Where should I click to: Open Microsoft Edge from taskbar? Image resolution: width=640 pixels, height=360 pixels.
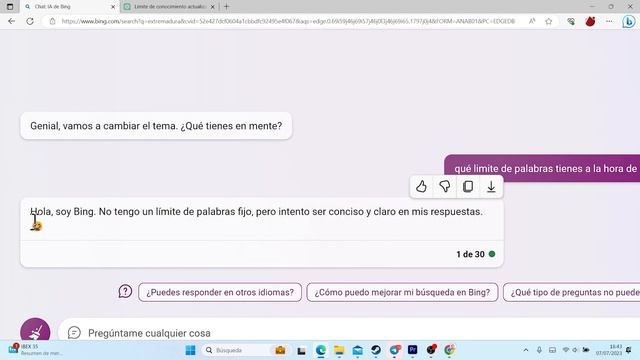[x=321, y=350]
